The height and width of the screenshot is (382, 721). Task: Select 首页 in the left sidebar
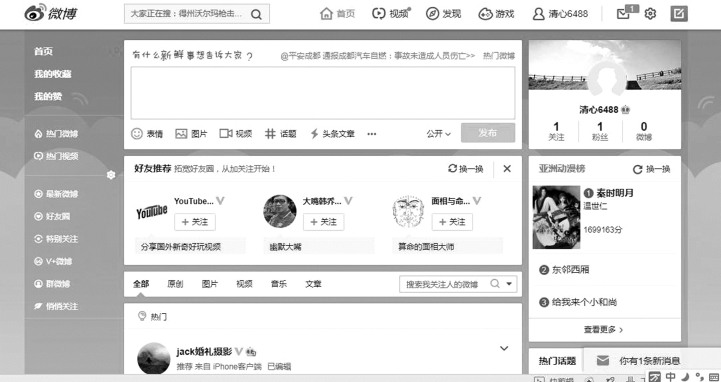coord(44,51)
